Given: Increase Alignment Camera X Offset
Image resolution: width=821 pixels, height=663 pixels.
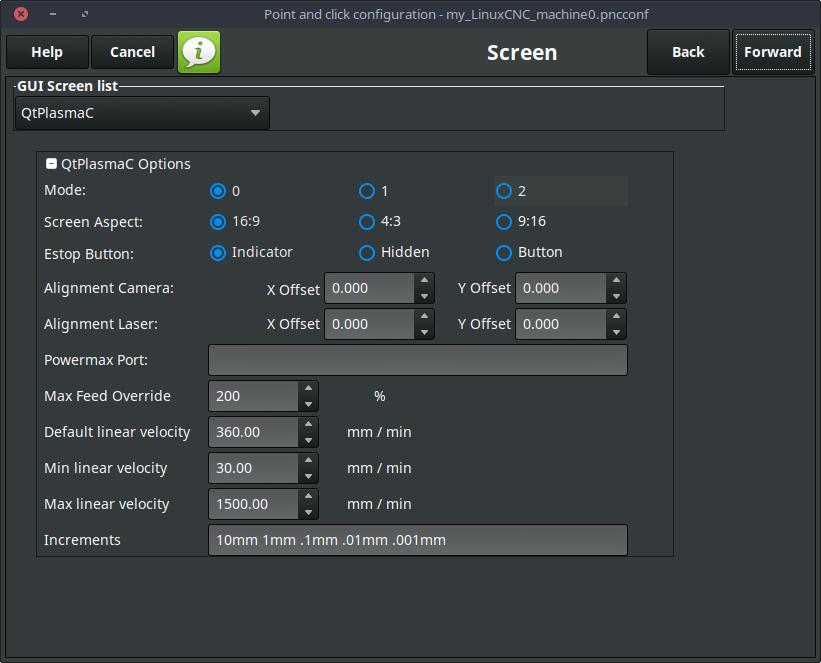Looking at the screenshot, I should (424, 280).
